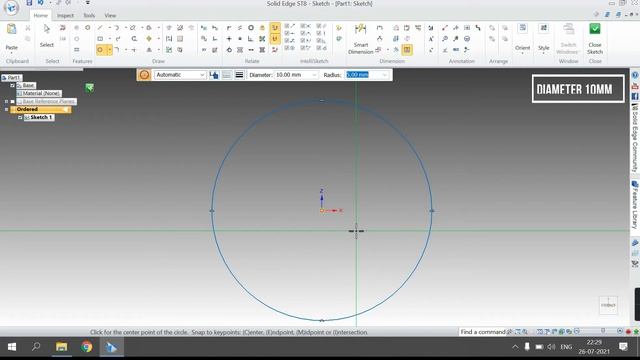Click the Save icon in quick access
Screen dimensions: 640x360
click(x=29, y=3)
